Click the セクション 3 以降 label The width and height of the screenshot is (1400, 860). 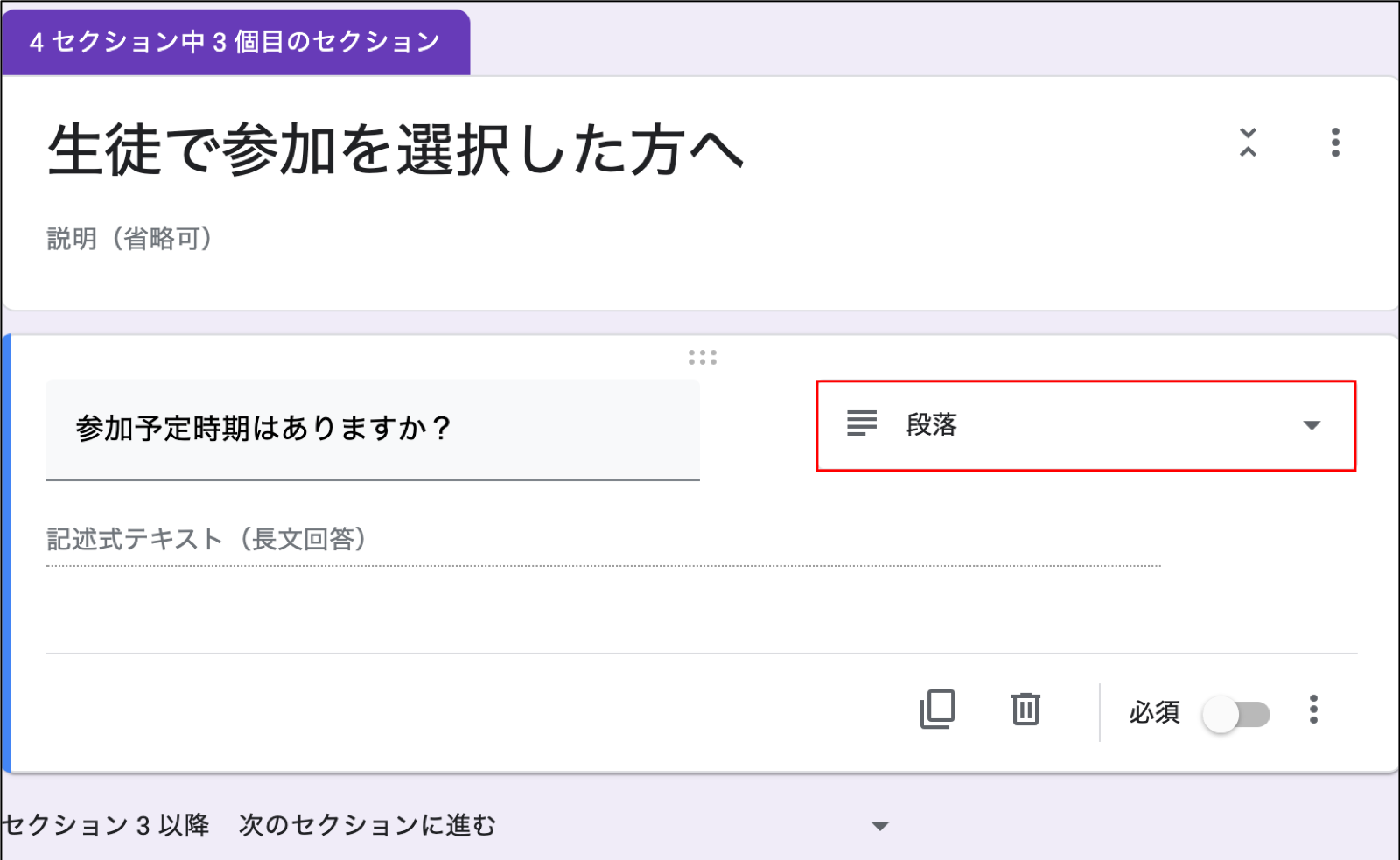(105, 825)
